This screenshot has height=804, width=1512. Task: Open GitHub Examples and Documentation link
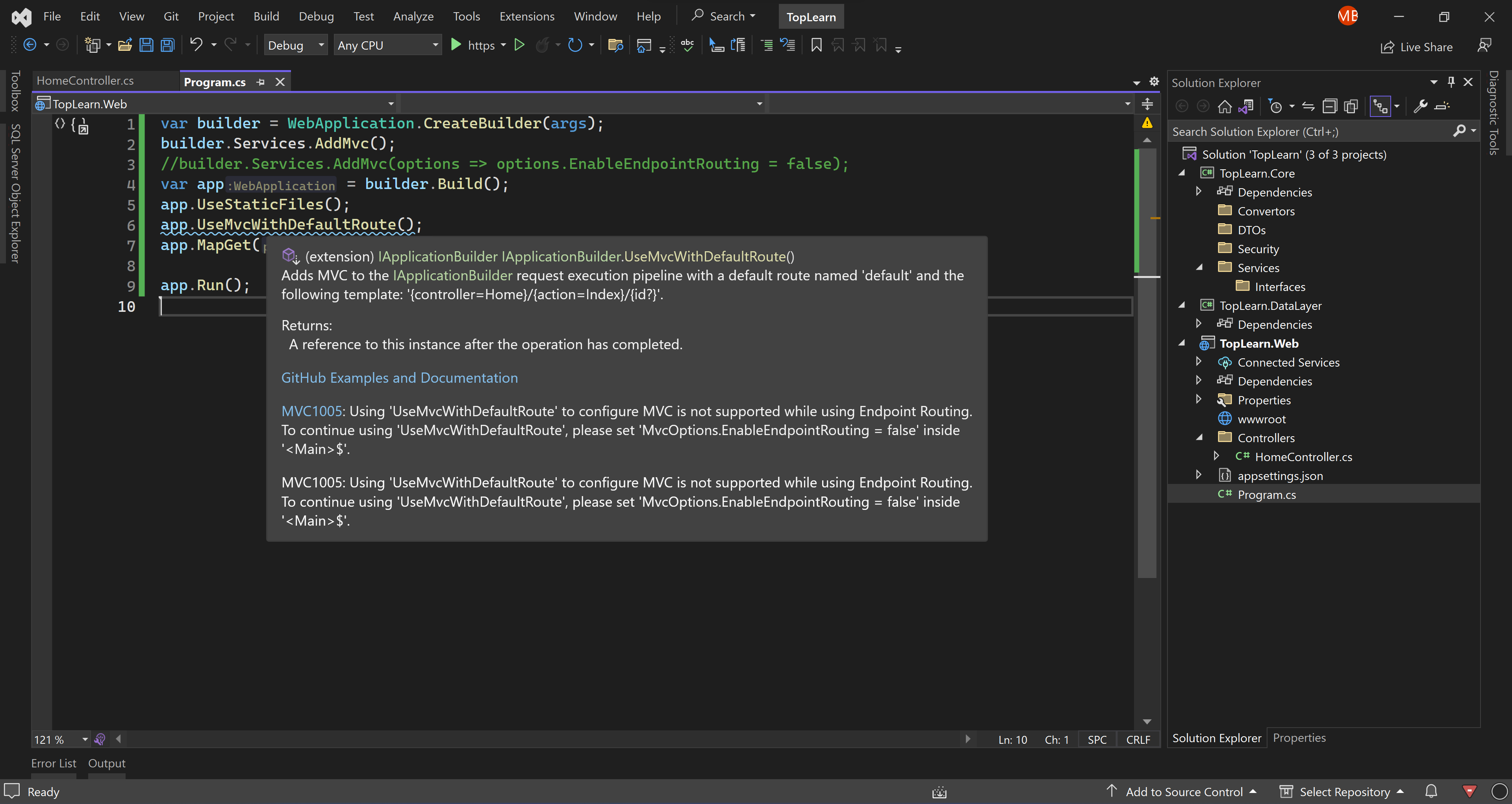point(399,378)
